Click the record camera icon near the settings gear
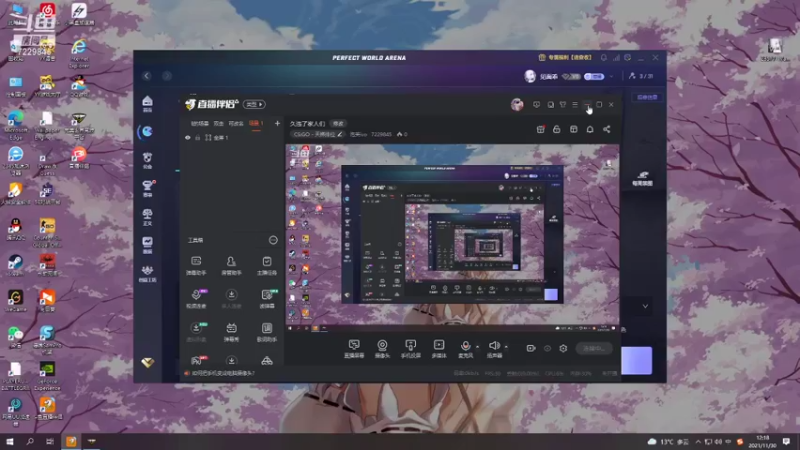Screen dimensions: 800x450 [531, 348]
